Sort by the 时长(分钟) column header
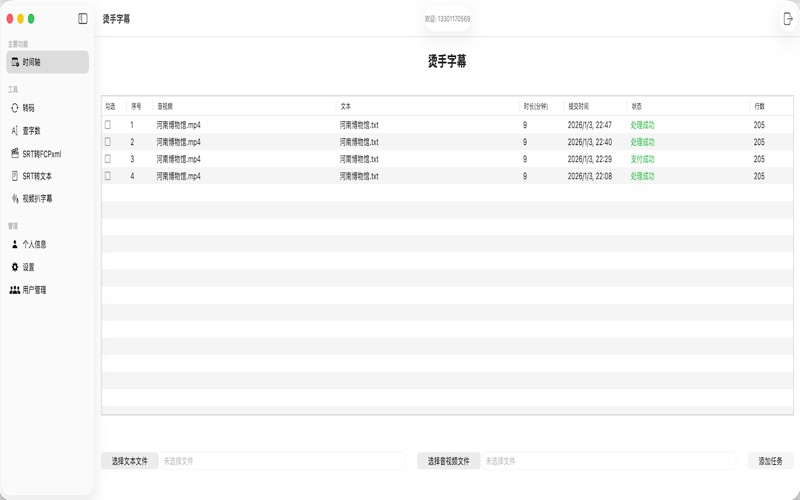Screen dimensions: 800x500 [536, 107]
